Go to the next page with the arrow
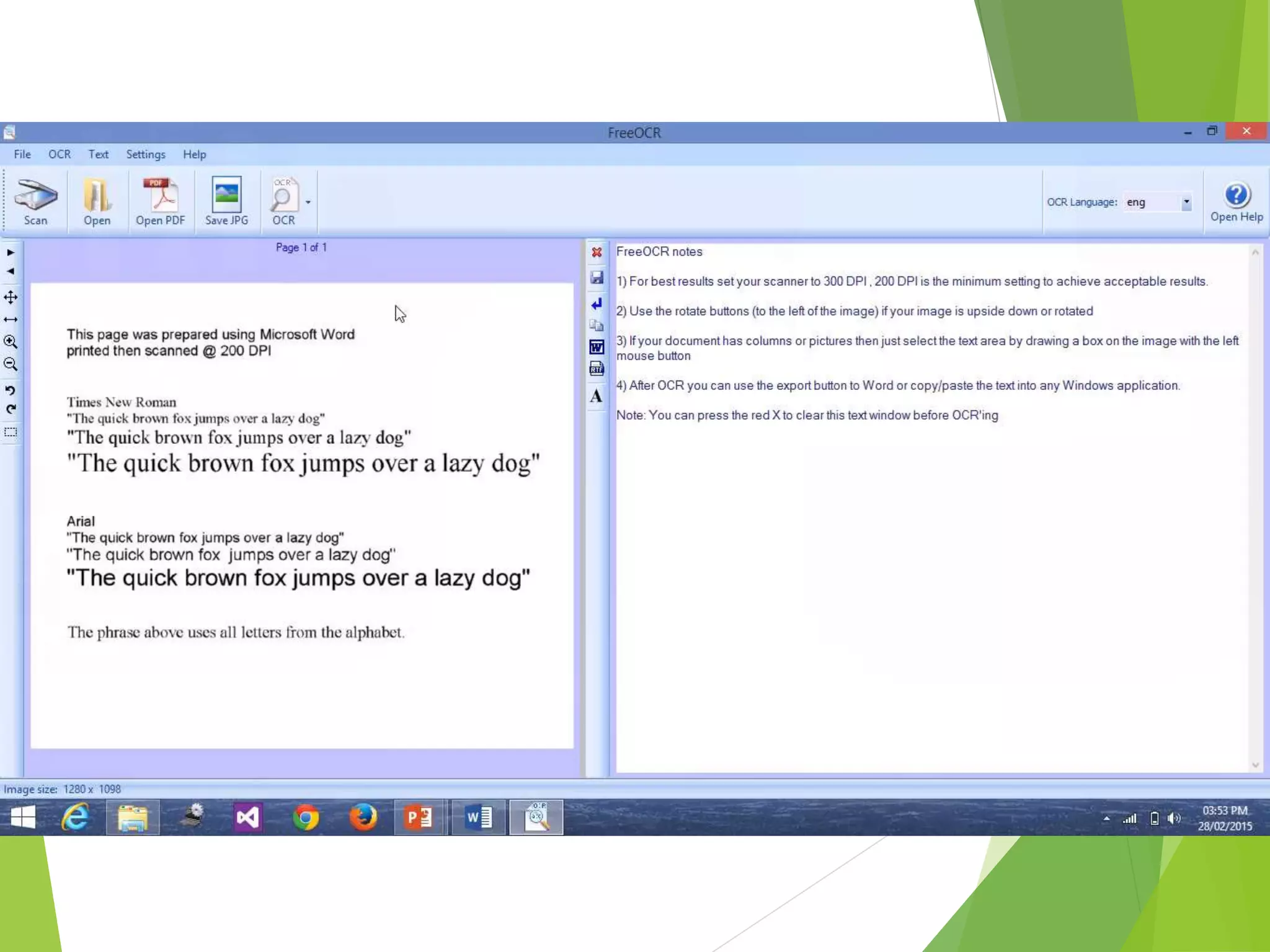This screenshot has height=952, width=1270. coord(11,252)
